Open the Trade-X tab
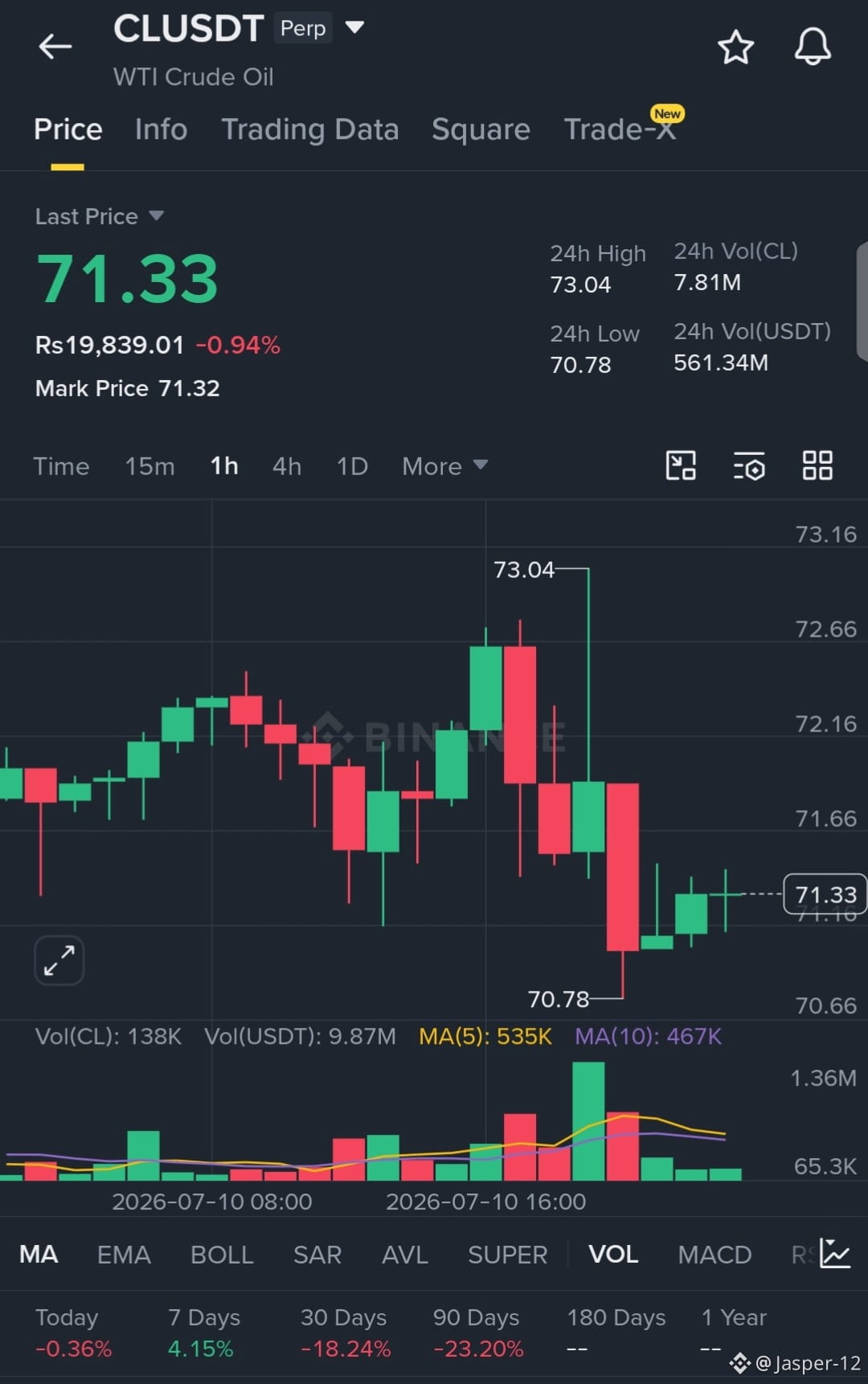This screenshot has height=1384, width=868. (x=620, y=129)
